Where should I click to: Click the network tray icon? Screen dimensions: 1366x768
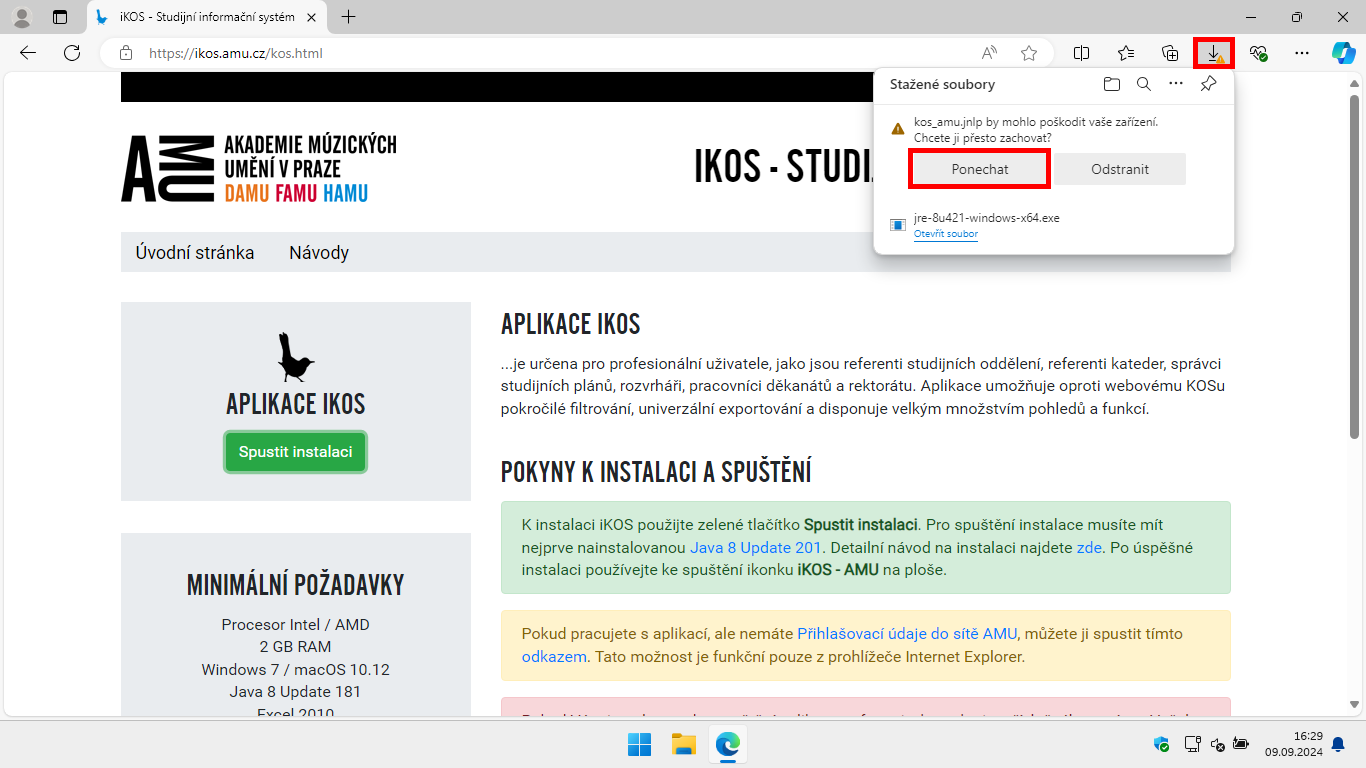coord(1191,744)
